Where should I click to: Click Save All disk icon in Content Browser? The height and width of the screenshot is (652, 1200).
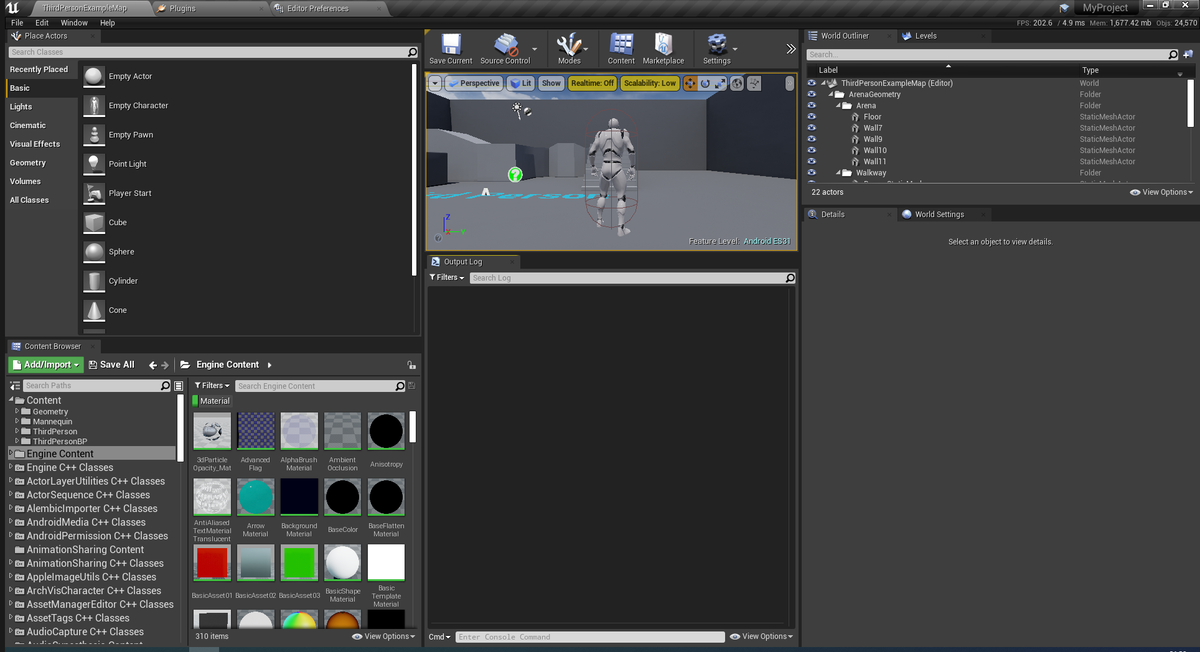coord(93,365)
